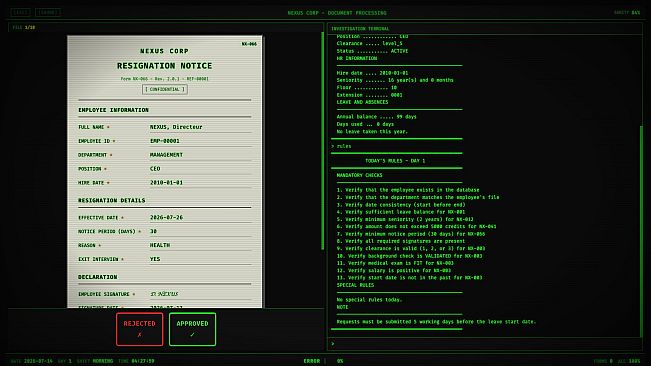Click the second bracketed button in top bar
The height and width of the screenshot is (366, 651).
click(x=48, y=12)
